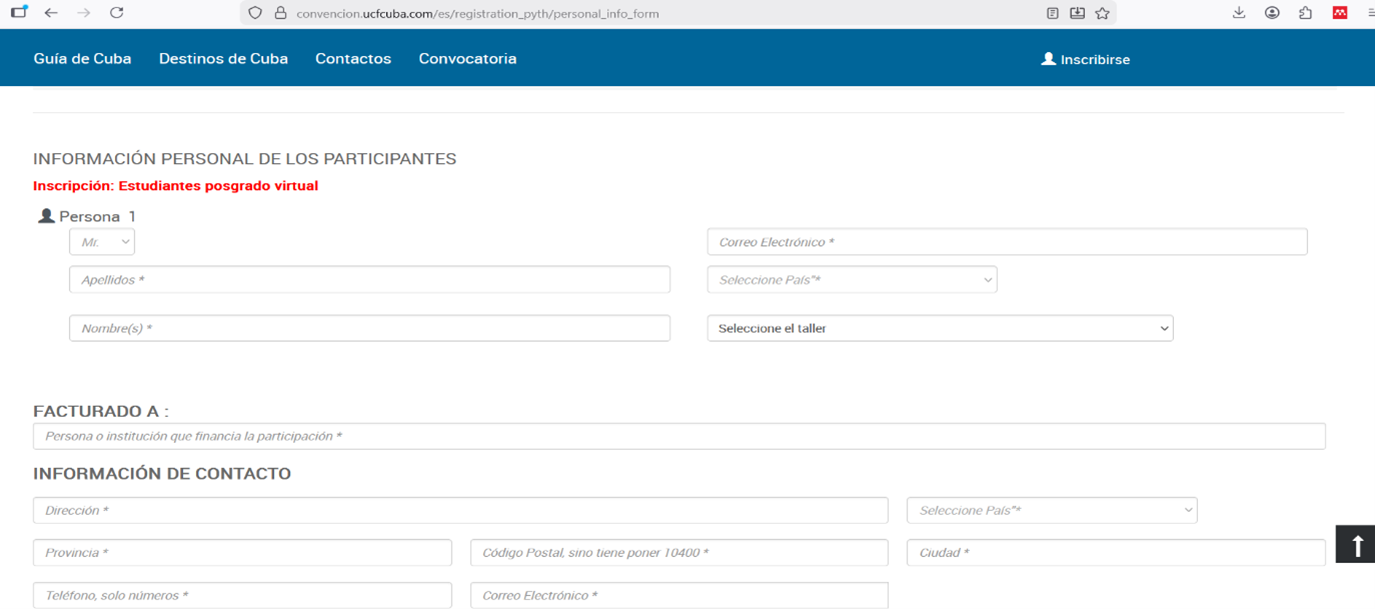Click 'Inscripción: Estudiantes posgrado virtual' text
The height and width of the screenshot is (609, 1375).
pyautogui.click(x=176, y=186)
